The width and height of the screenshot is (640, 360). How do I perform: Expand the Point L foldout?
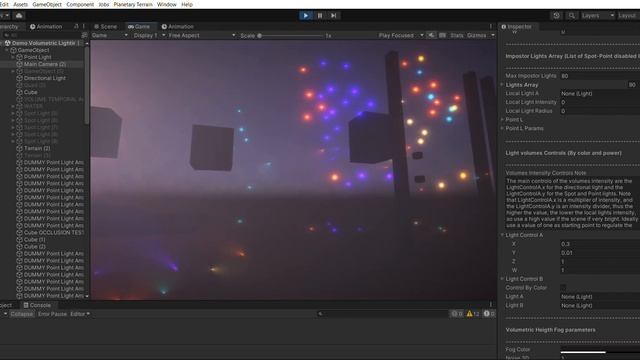point(502,120)
